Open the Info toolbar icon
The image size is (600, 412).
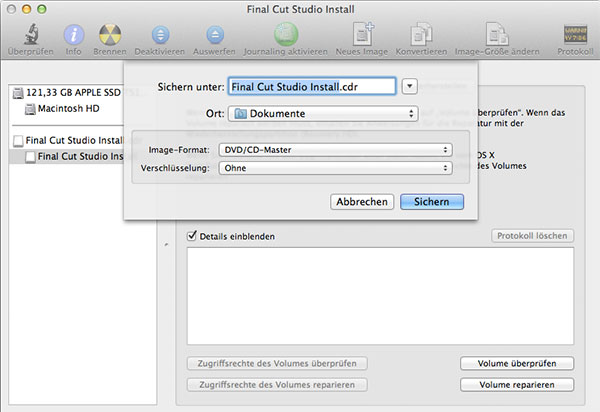pyautogui.click(x=73, y=34)
